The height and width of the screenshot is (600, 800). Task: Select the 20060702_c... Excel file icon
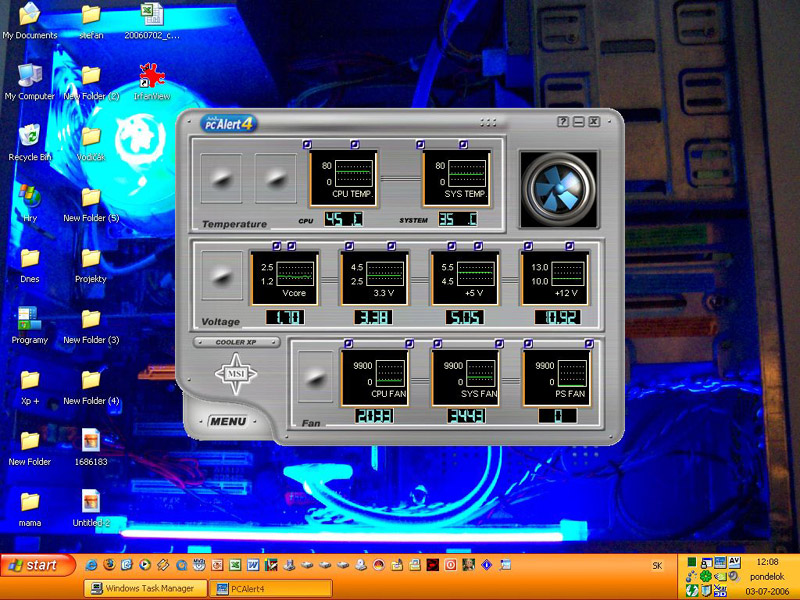[152, 21]
